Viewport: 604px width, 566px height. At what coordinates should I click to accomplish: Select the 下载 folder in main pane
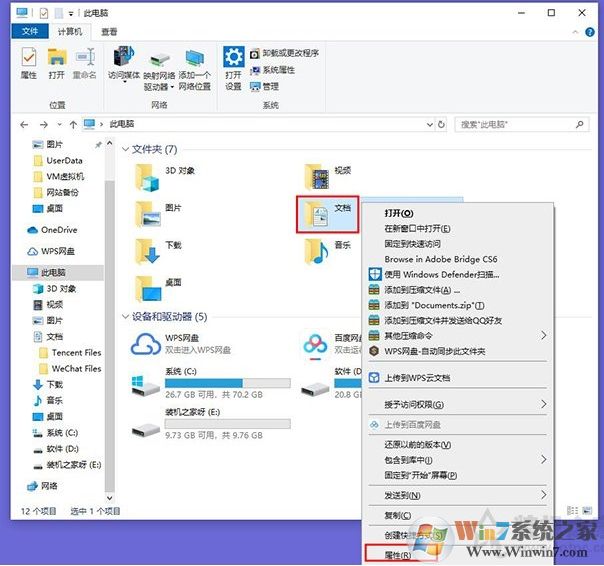159,252
